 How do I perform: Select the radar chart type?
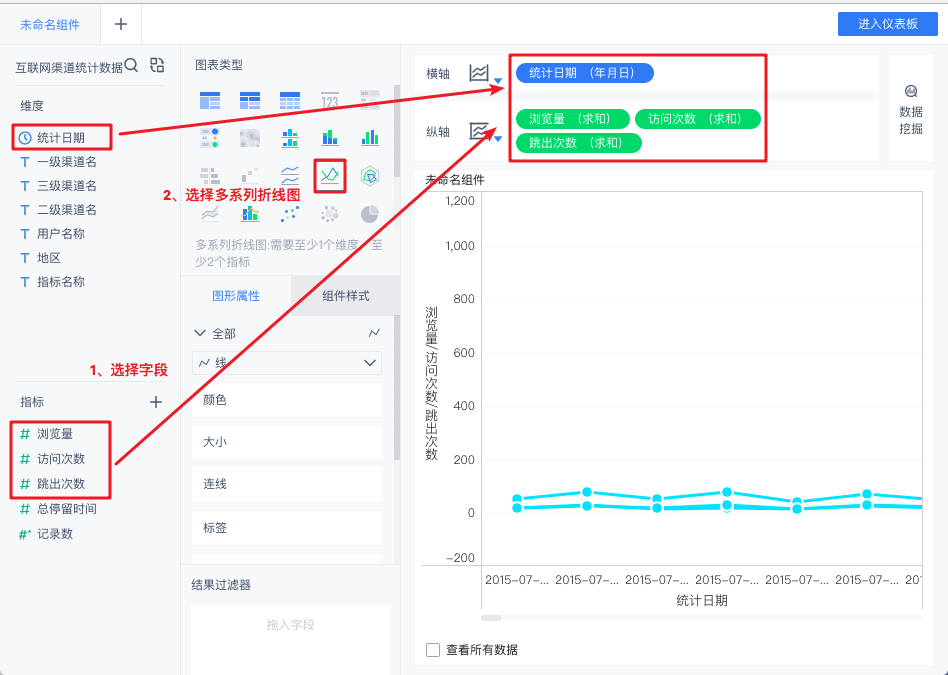tap(369, 176)
